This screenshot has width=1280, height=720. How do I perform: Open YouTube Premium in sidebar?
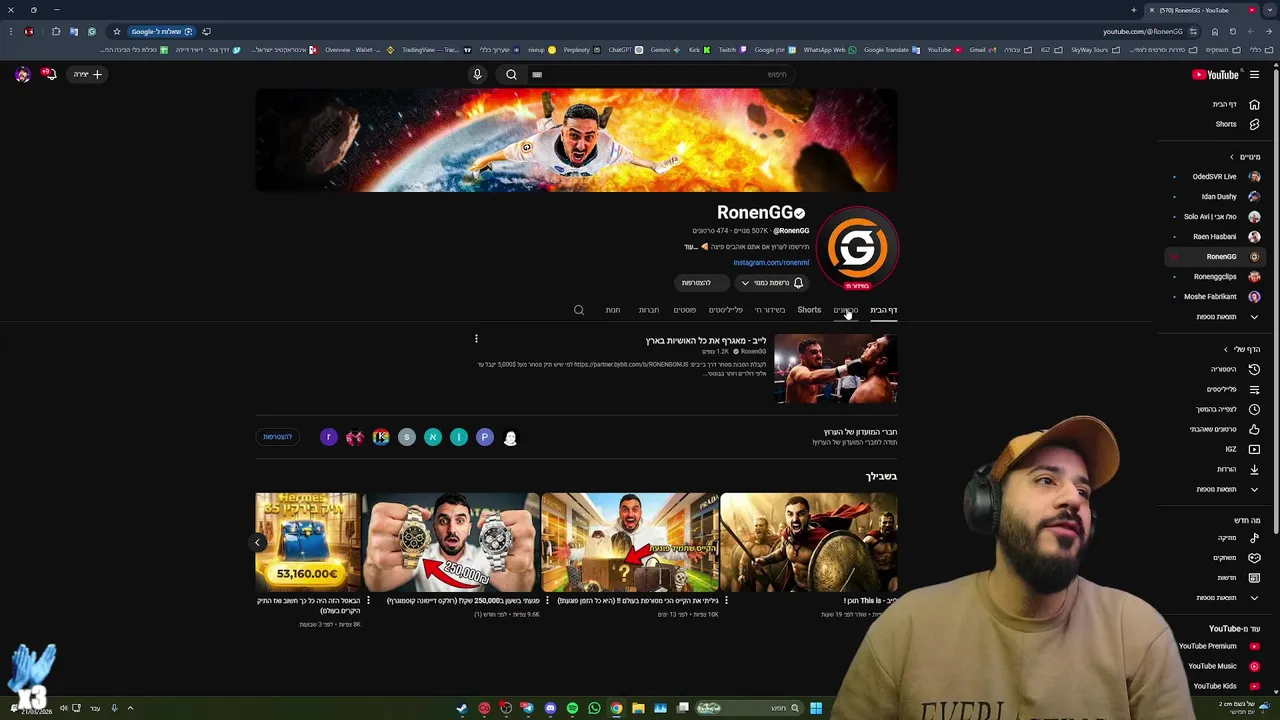(1217, 646)
